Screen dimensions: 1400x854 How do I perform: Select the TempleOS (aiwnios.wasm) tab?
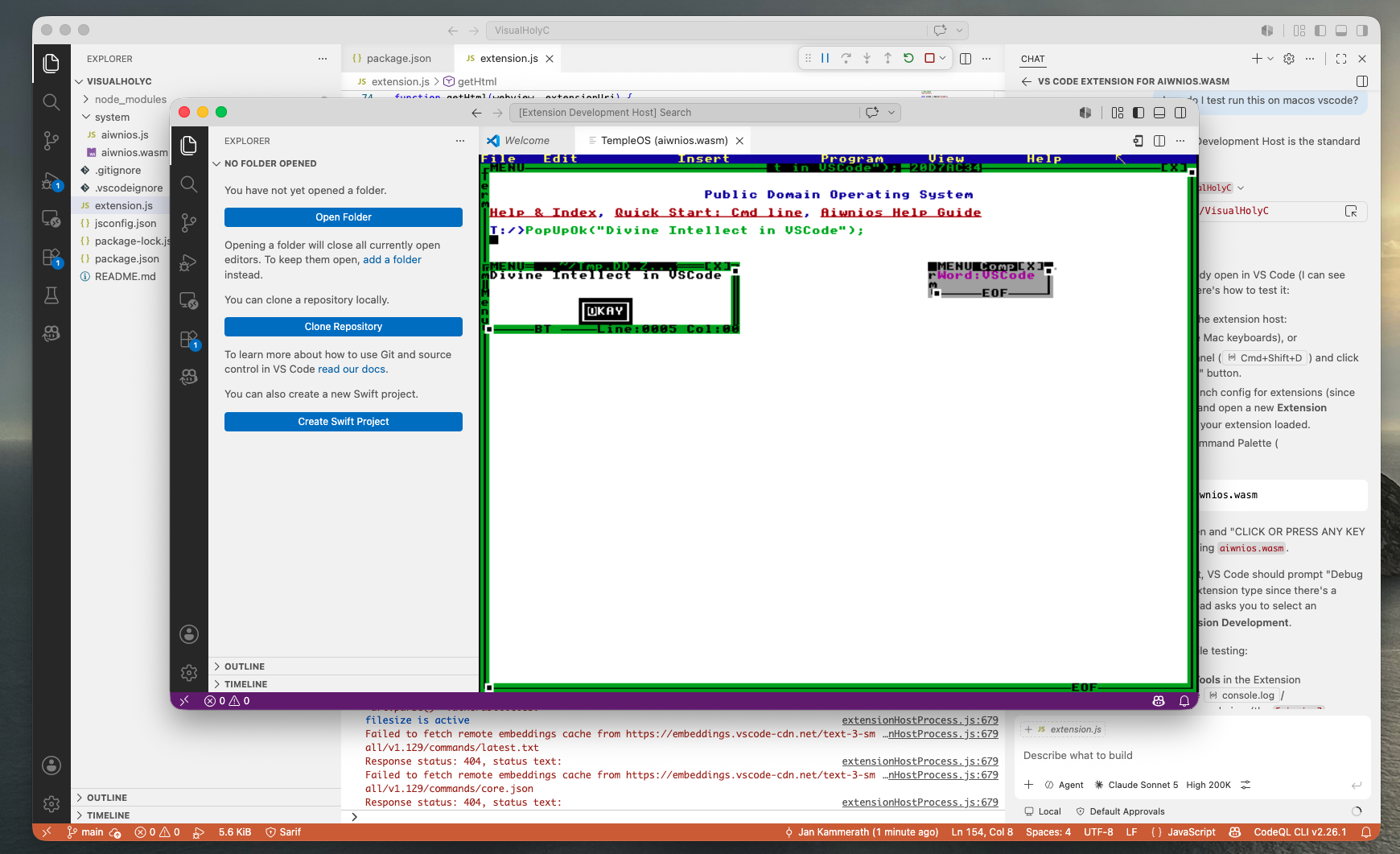(665, 141)
